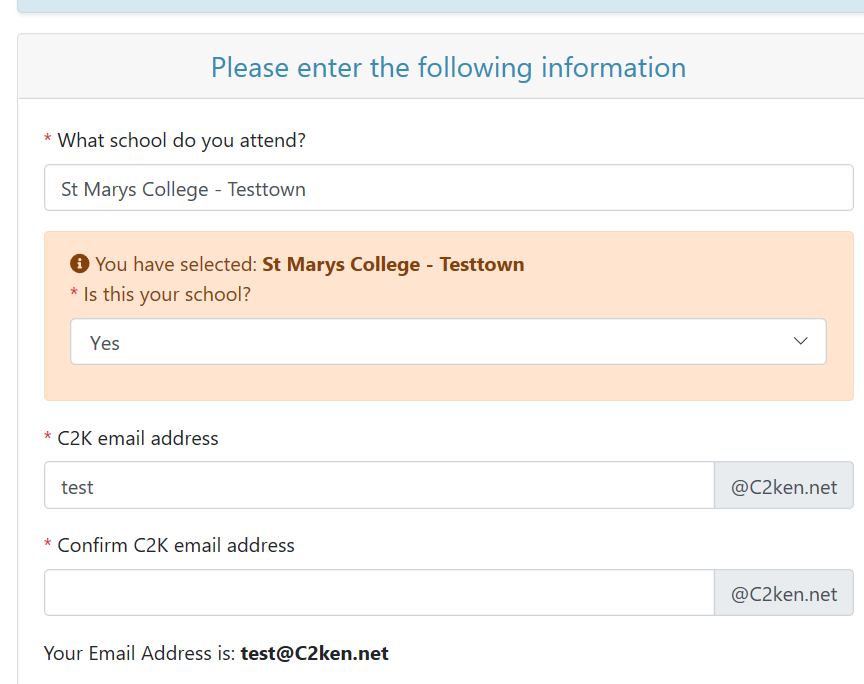Viewport: 864px width, 684px height.
Task: Focus the C2K email field containing "test"
Action: pyautogui.click(x=379, y=486)
